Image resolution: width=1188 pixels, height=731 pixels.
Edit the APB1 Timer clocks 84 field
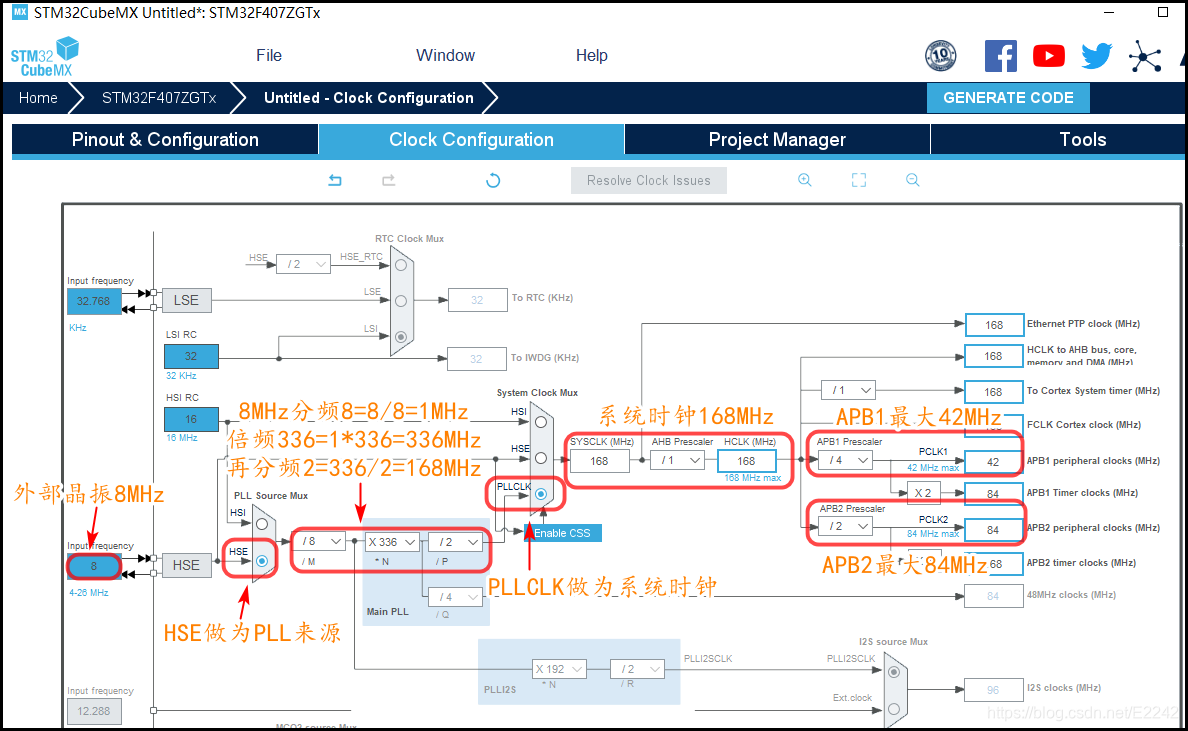click(994, 494)
